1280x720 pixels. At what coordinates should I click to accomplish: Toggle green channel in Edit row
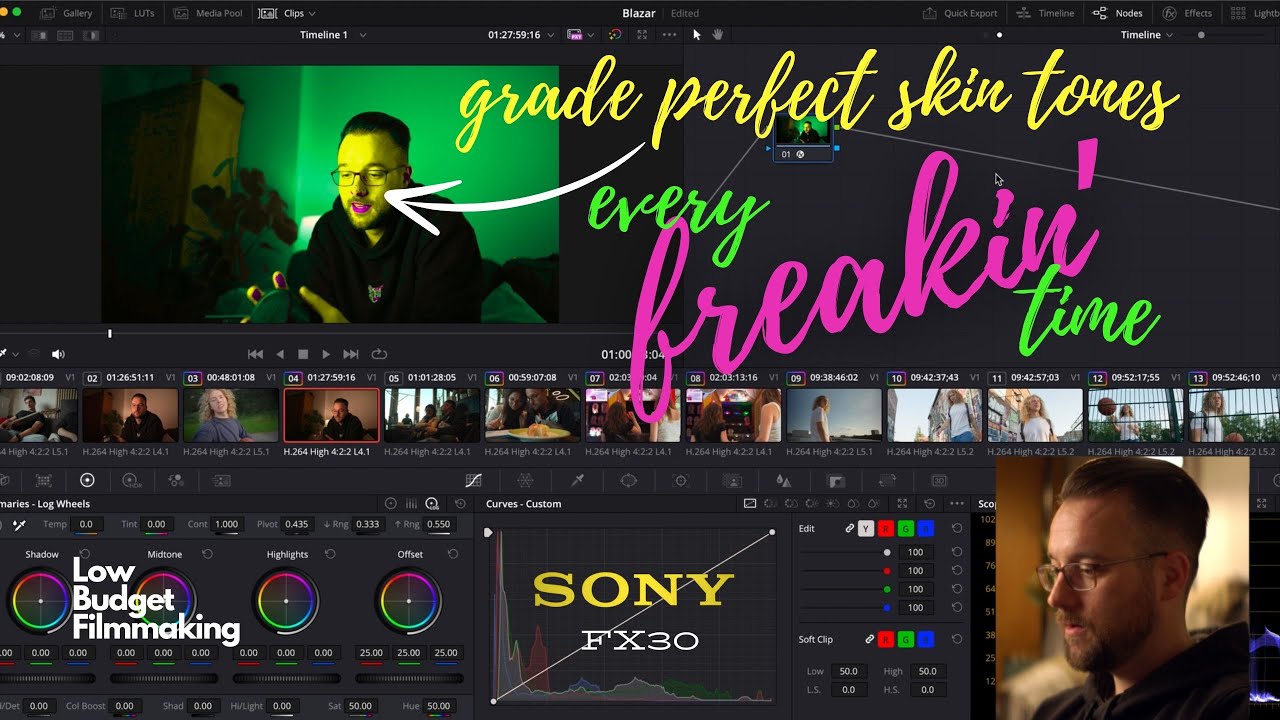[905, 528]
